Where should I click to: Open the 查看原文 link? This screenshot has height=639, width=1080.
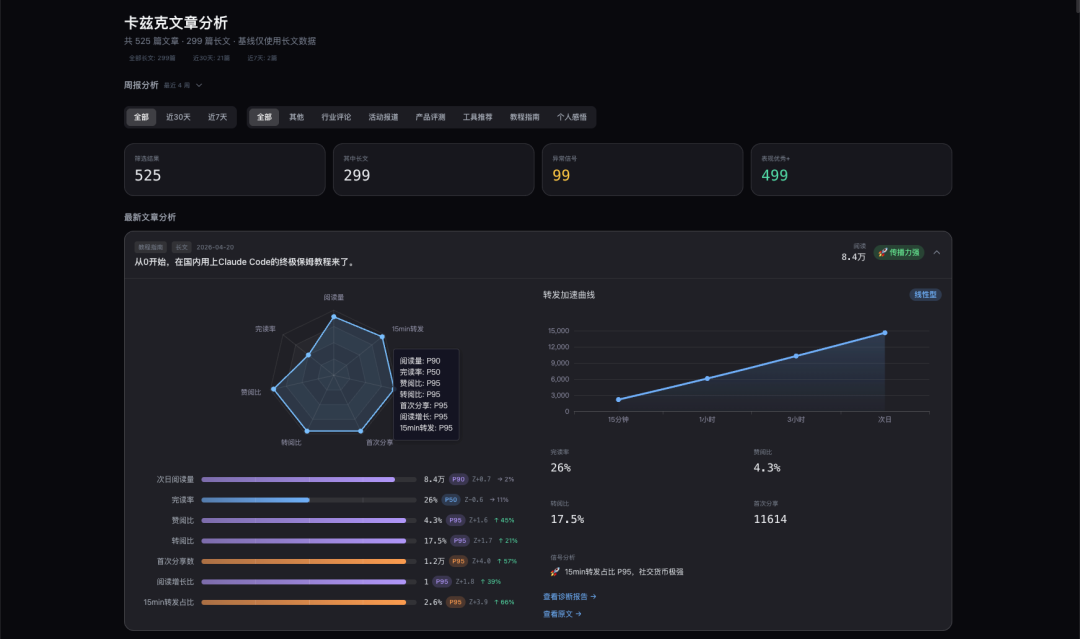(x=562, y=614)
